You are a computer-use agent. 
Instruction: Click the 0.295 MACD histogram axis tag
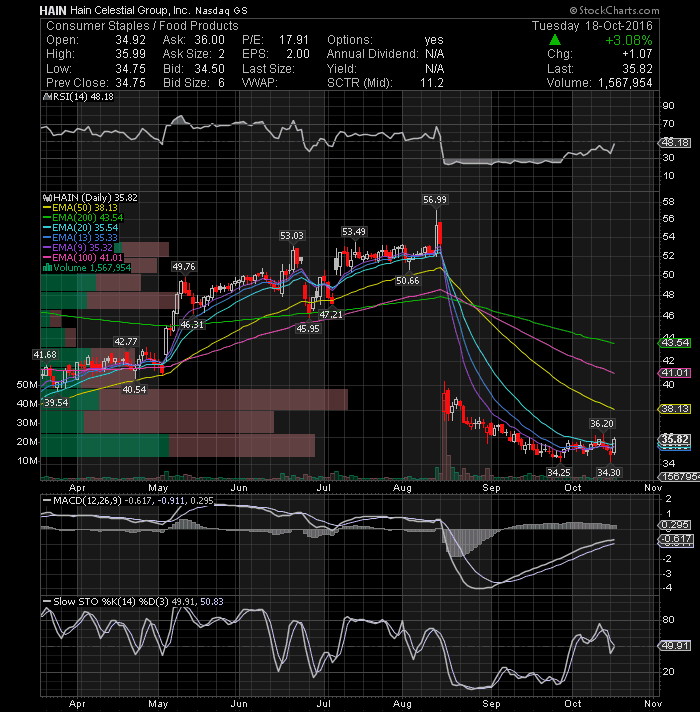click(x=675, y=525)
